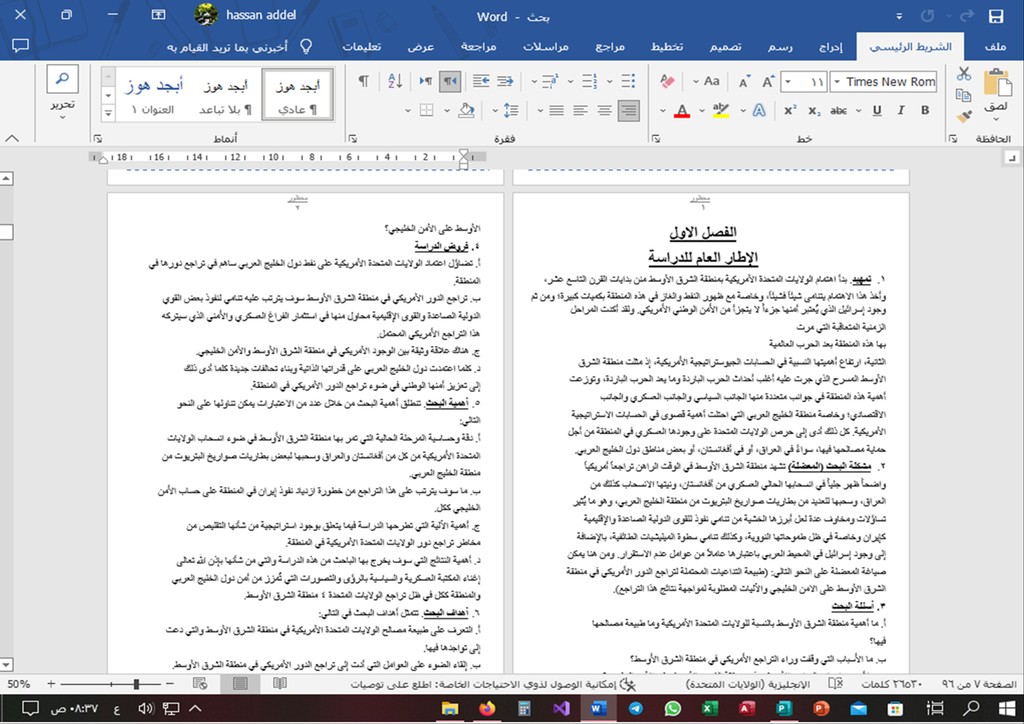Screen dimensions: 1024x724
Task: Click the multilevel list icon
Action: 551,82
